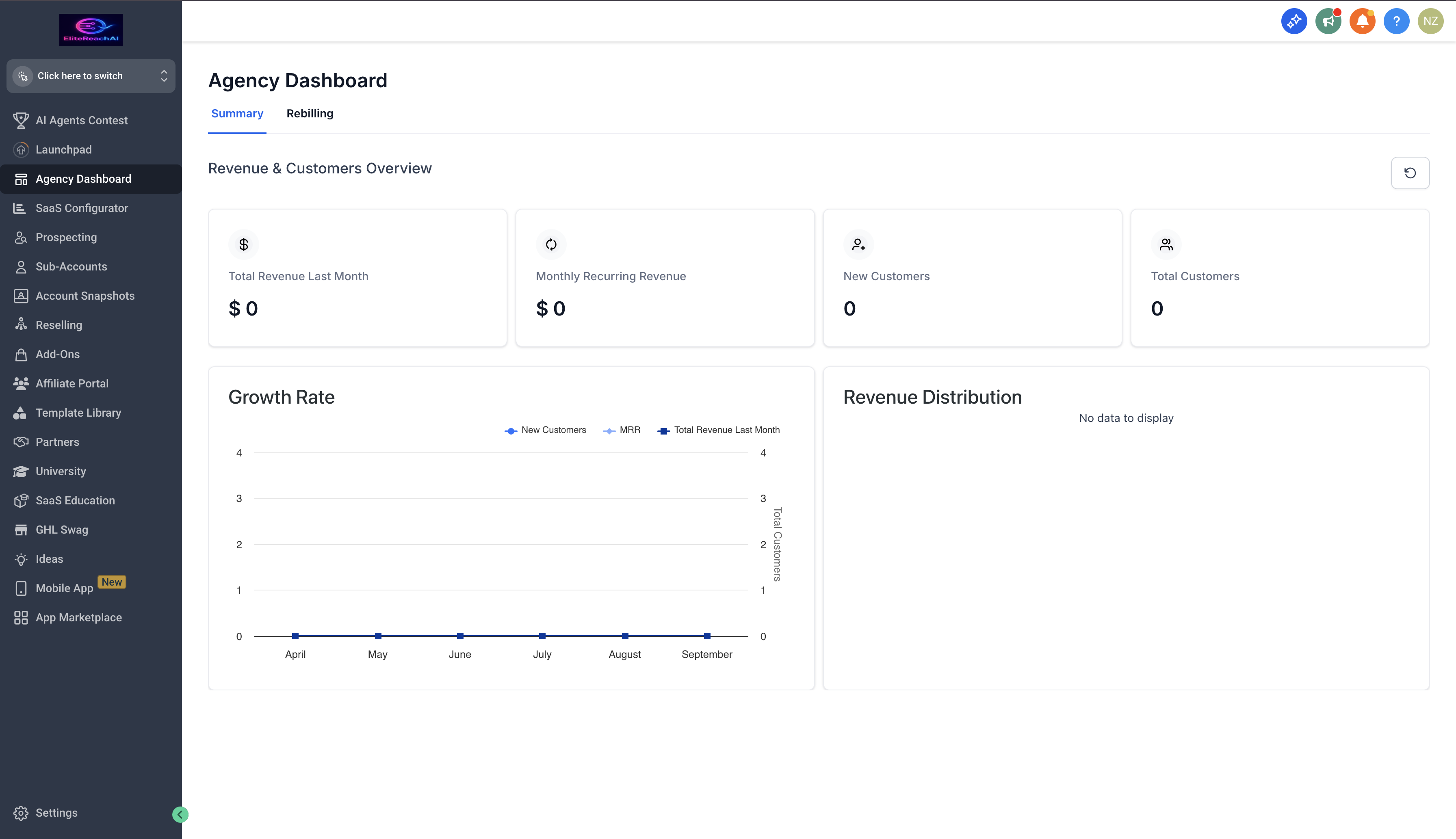
Task: Open the Sub-Accounts page
Action: click(71, 267)
